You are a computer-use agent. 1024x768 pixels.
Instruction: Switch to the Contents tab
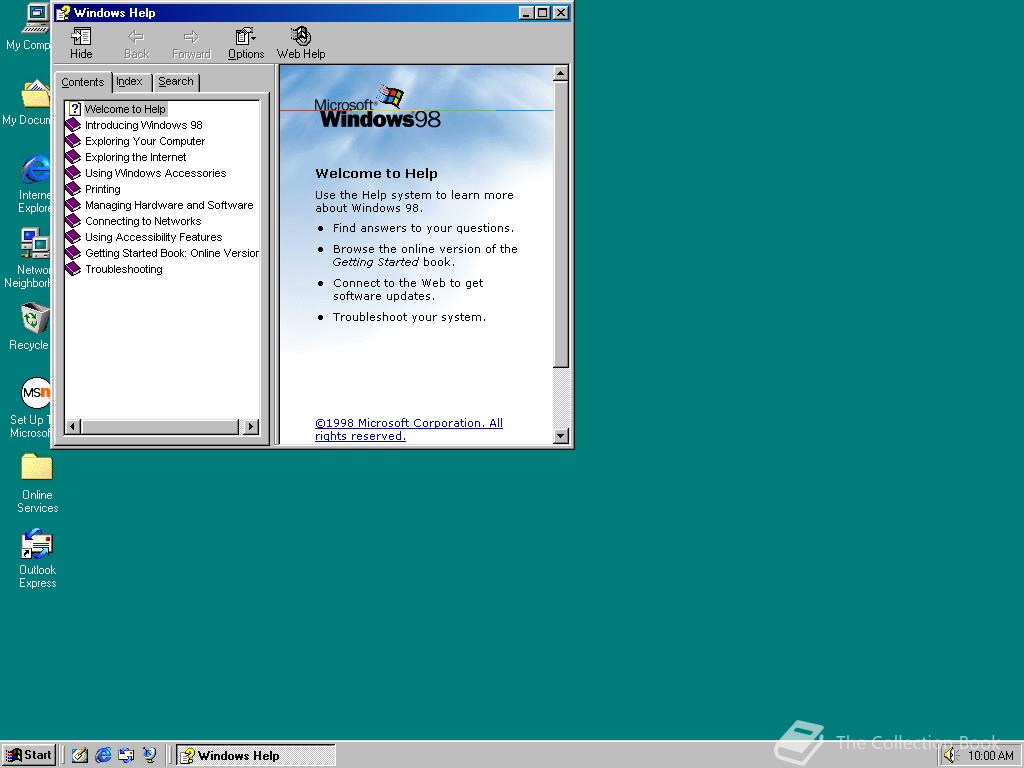(x=82, y=82)
